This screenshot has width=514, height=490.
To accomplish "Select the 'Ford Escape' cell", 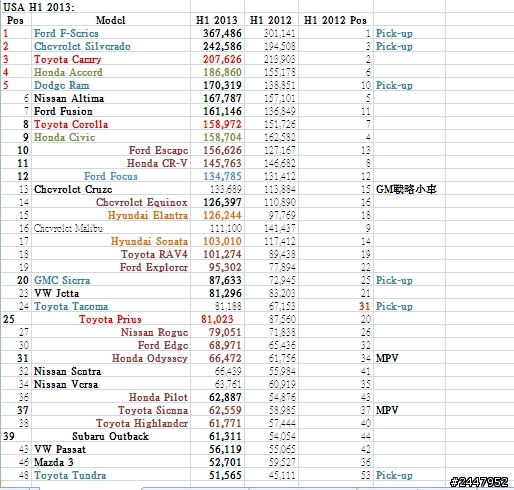I will (x=158, y=150).
